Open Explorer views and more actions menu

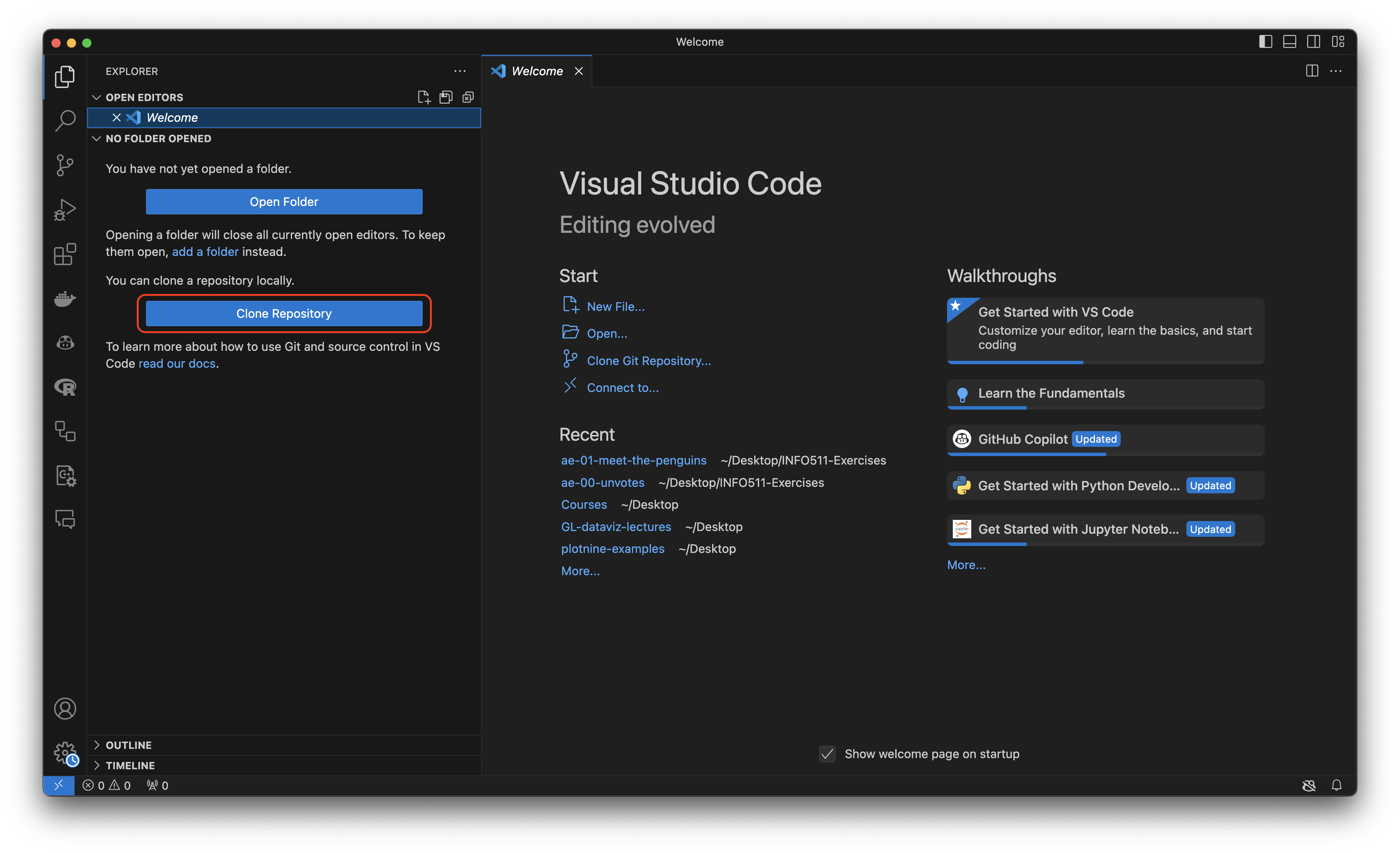459,71
